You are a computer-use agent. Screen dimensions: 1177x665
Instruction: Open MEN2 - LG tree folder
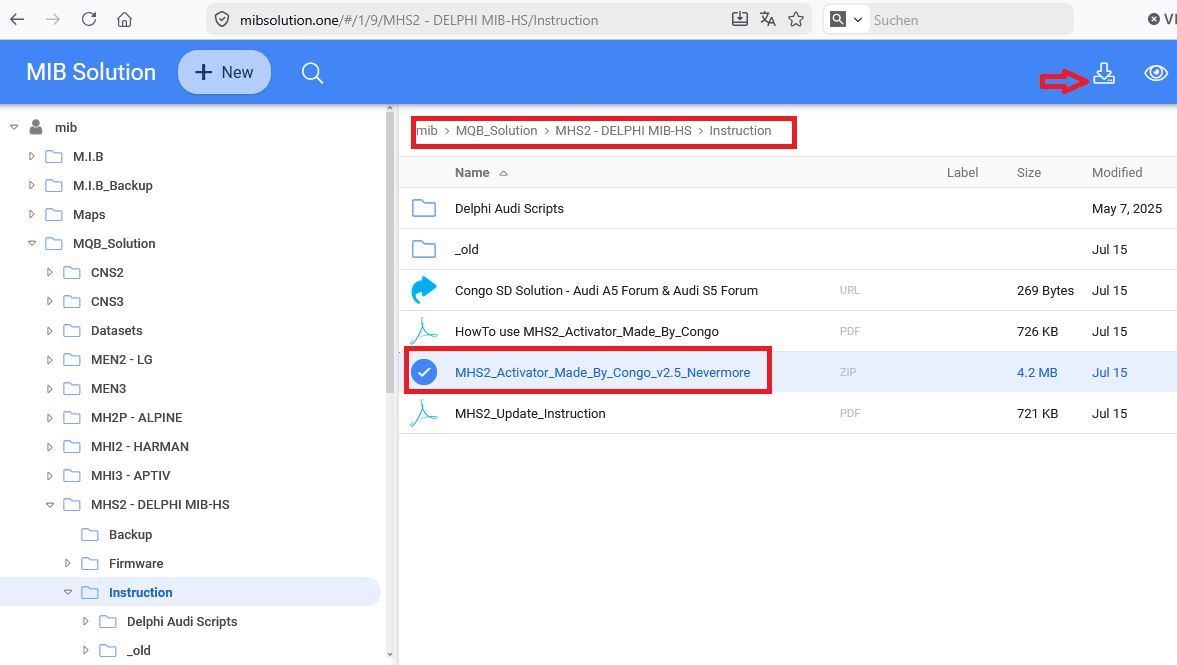point(122,360)
